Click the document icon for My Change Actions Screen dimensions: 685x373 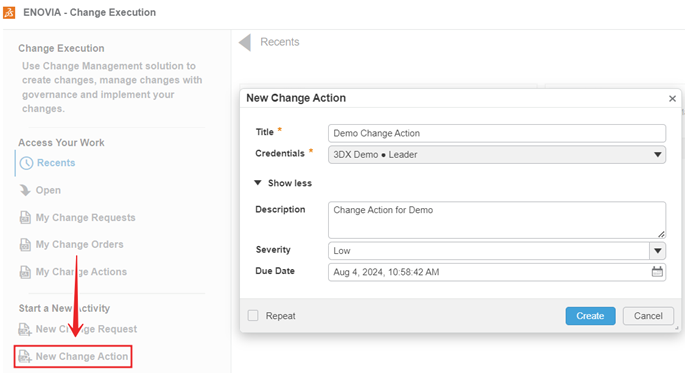point(25,272)
